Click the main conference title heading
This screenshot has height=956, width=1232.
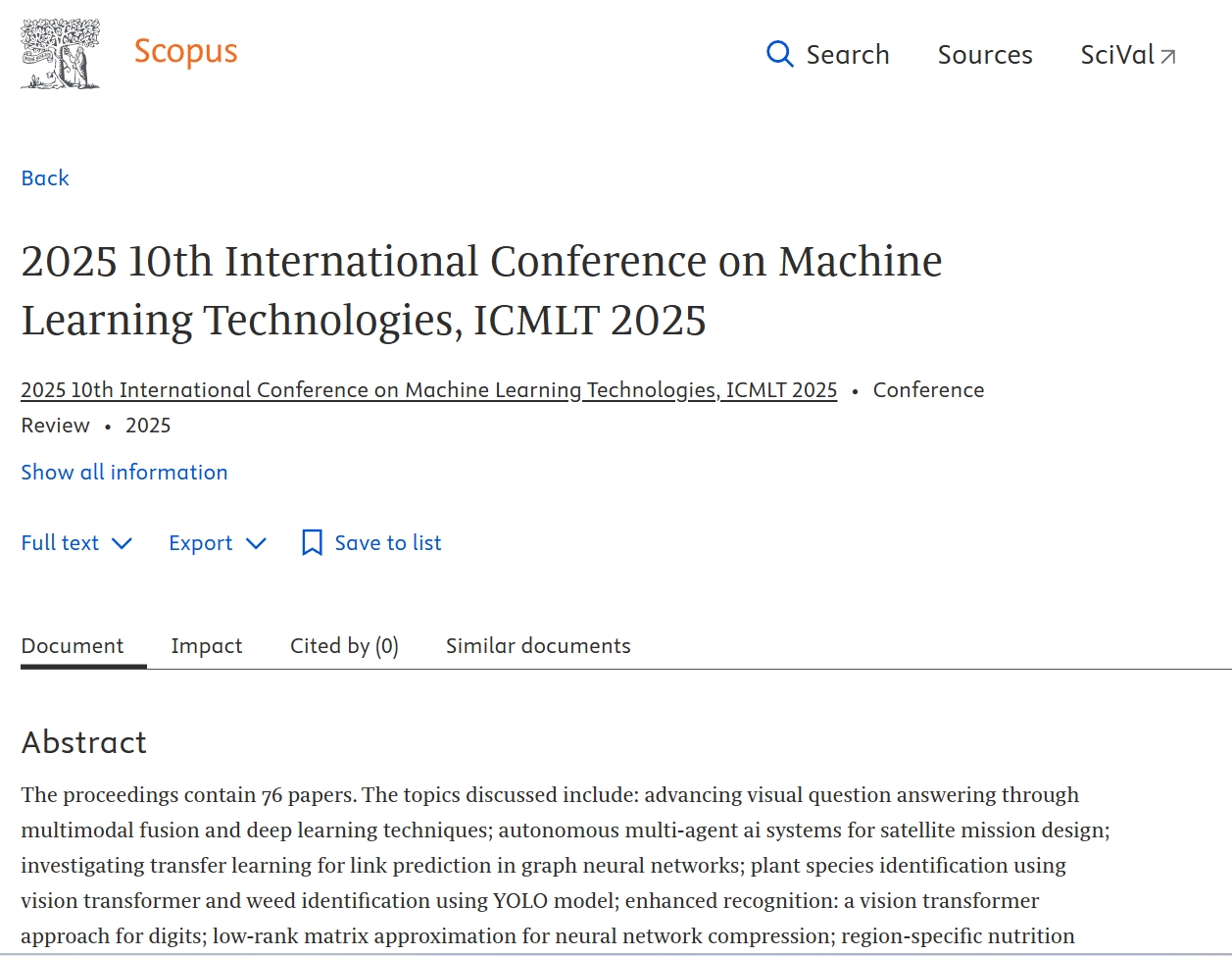480,290
